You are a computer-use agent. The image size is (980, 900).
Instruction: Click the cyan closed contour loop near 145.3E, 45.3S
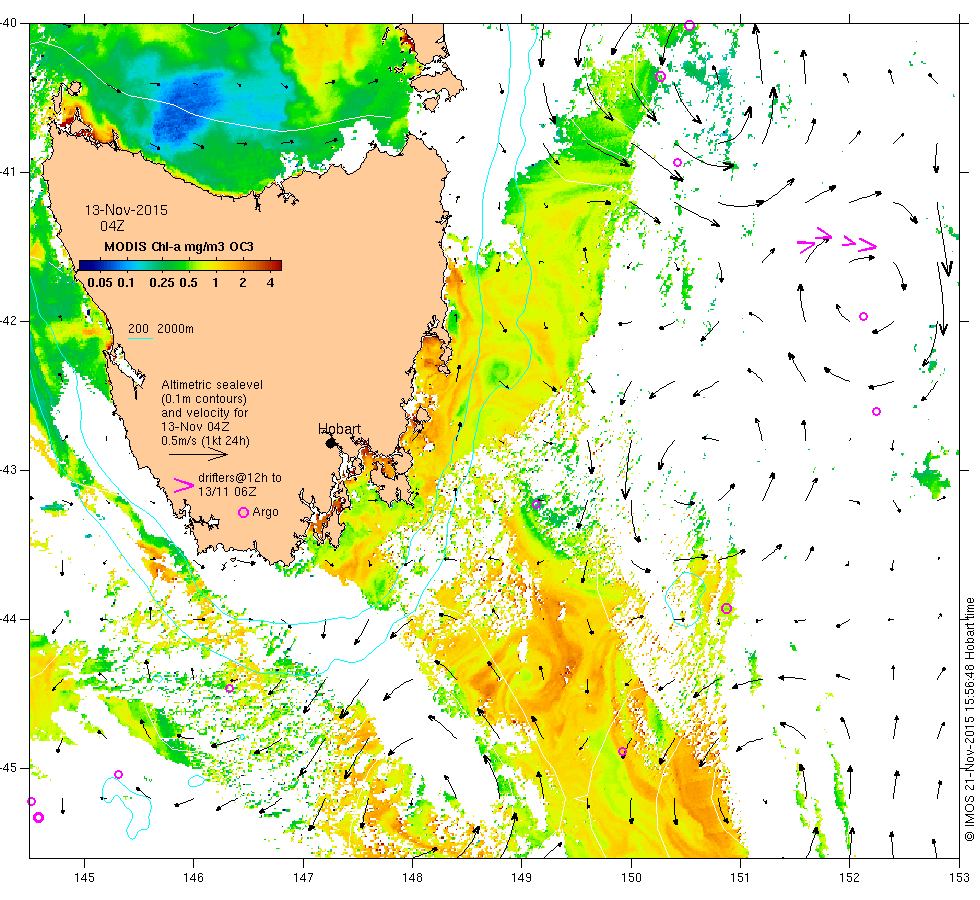[x=128, y=808]
